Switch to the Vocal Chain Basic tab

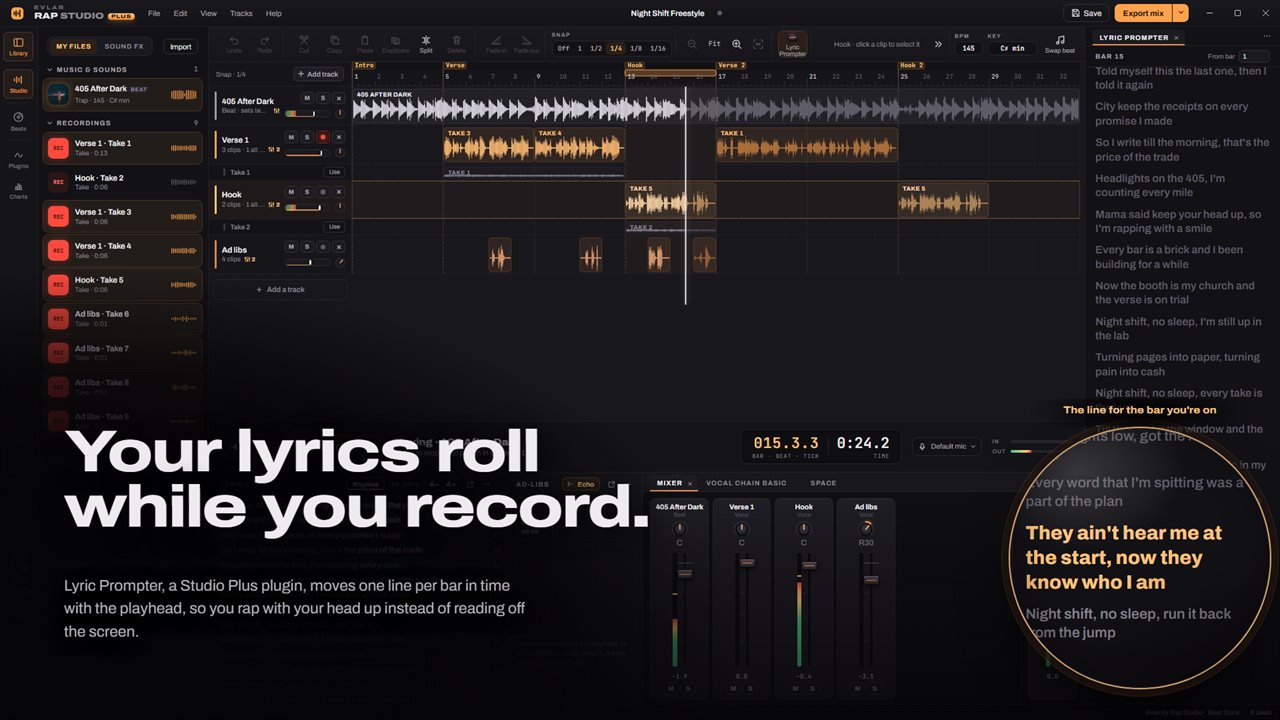[x=746, y=483]
